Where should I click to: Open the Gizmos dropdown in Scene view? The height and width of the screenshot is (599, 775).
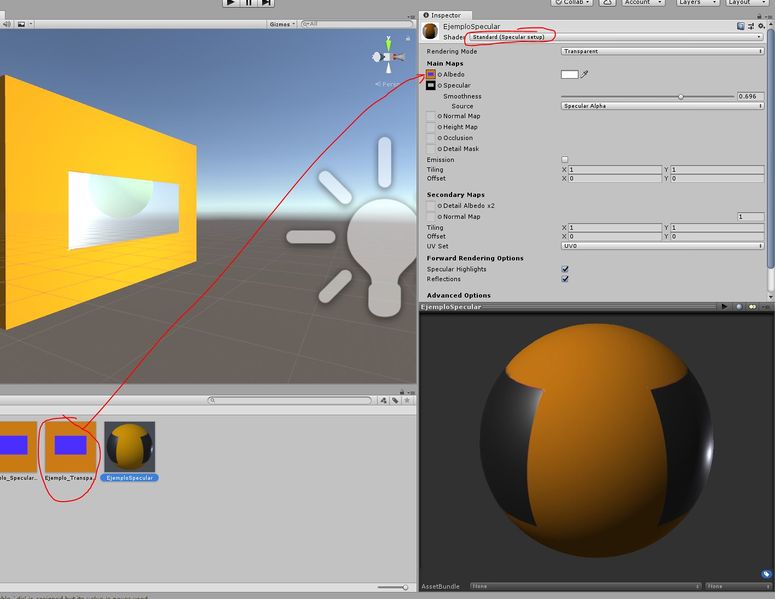(282, 24)
